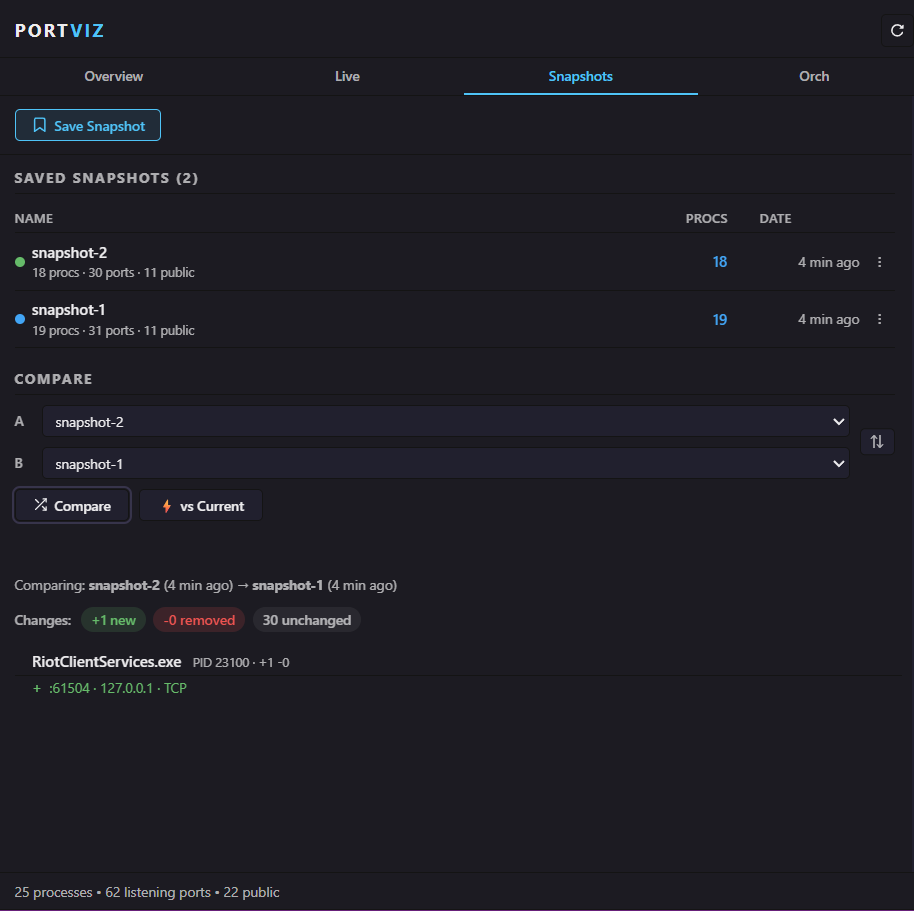Select the +1 new changes badge
The width and height of the screenshot is (914, 911).
click(113, 620)
